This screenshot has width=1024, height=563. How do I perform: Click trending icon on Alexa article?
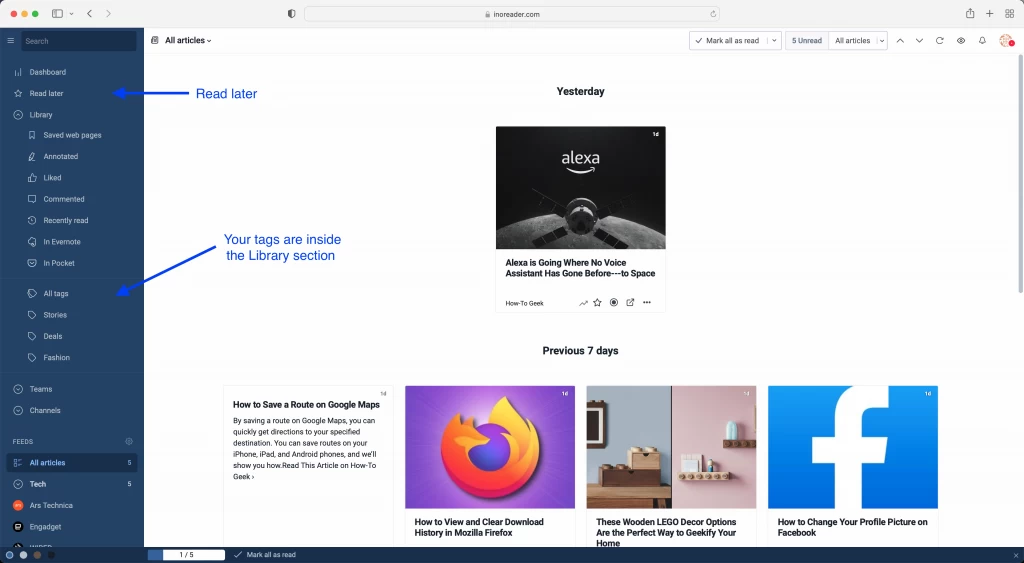[583, 303]
